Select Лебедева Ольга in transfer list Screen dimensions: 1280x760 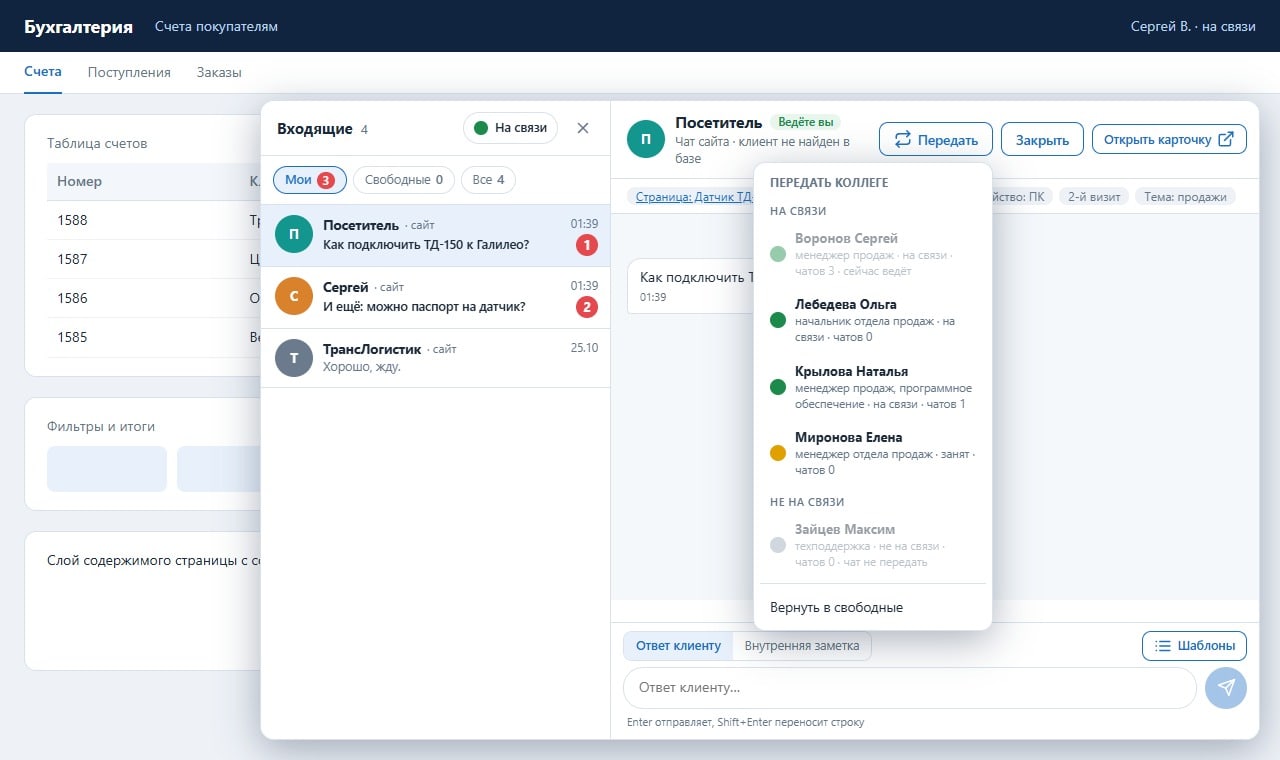pyautogui.click(x=873, y=320)
